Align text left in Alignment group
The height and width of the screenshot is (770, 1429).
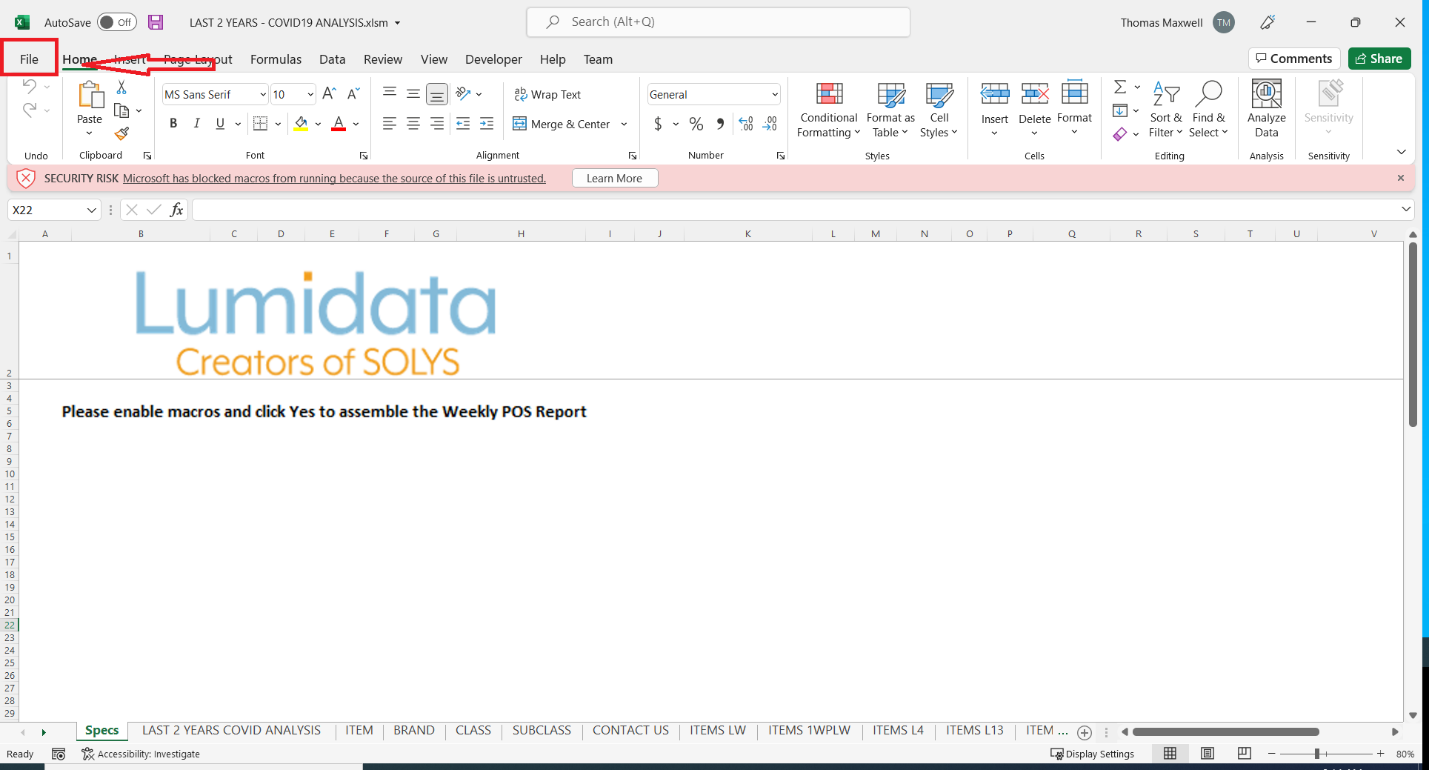pyautogui.click(x=389, y=124)
